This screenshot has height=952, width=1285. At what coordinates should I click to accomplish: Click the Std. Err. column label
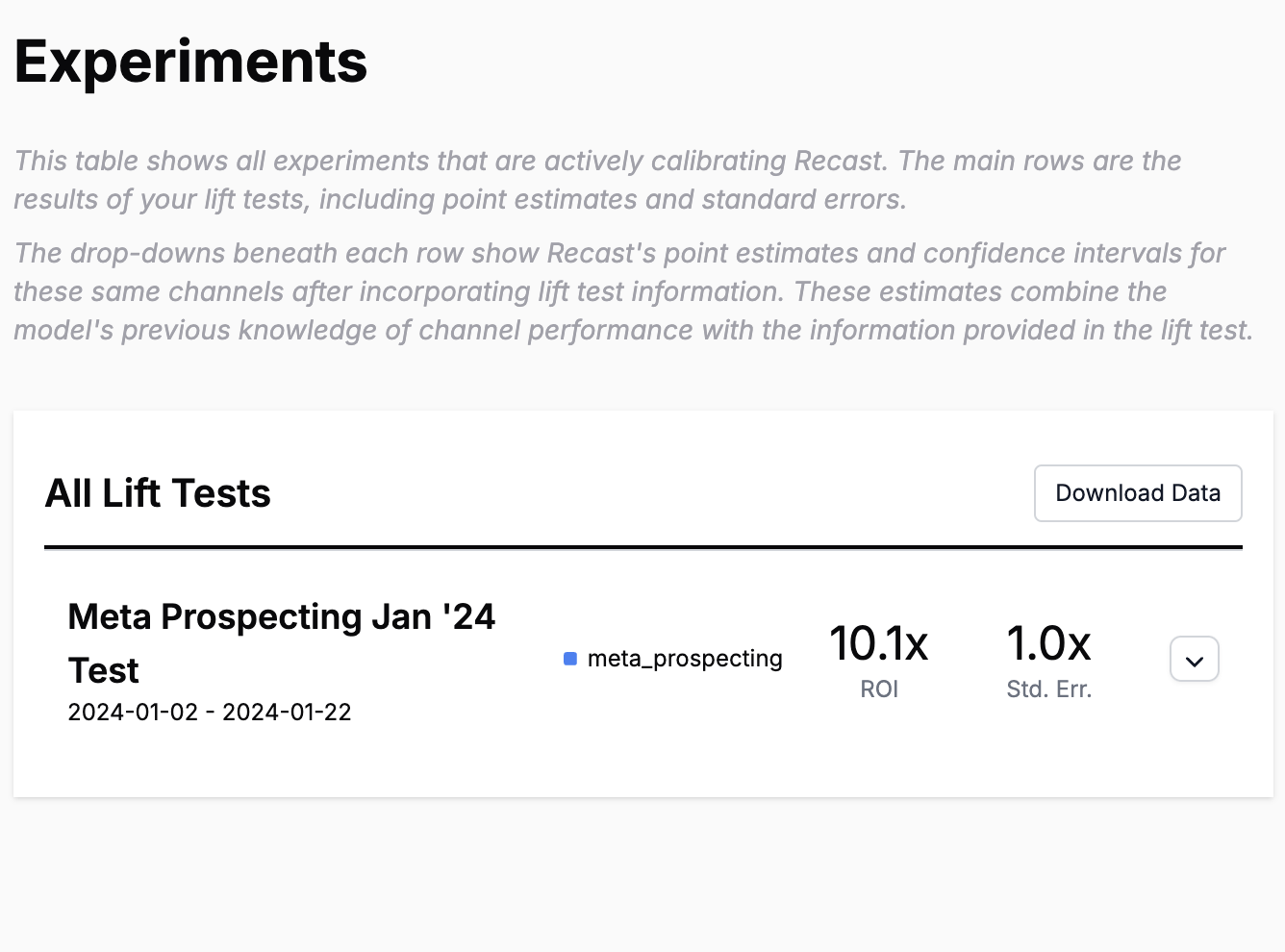[1048, 689]
